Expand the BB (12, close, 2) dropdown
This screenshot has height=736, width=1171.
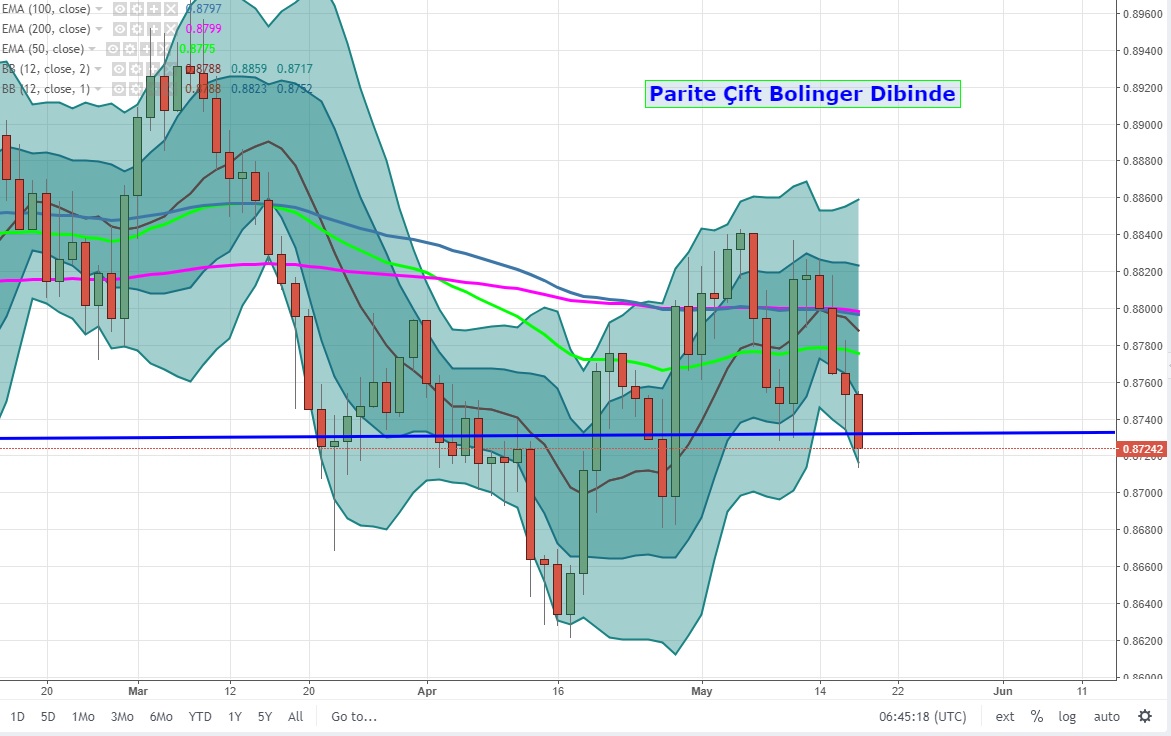click(99, 69)
